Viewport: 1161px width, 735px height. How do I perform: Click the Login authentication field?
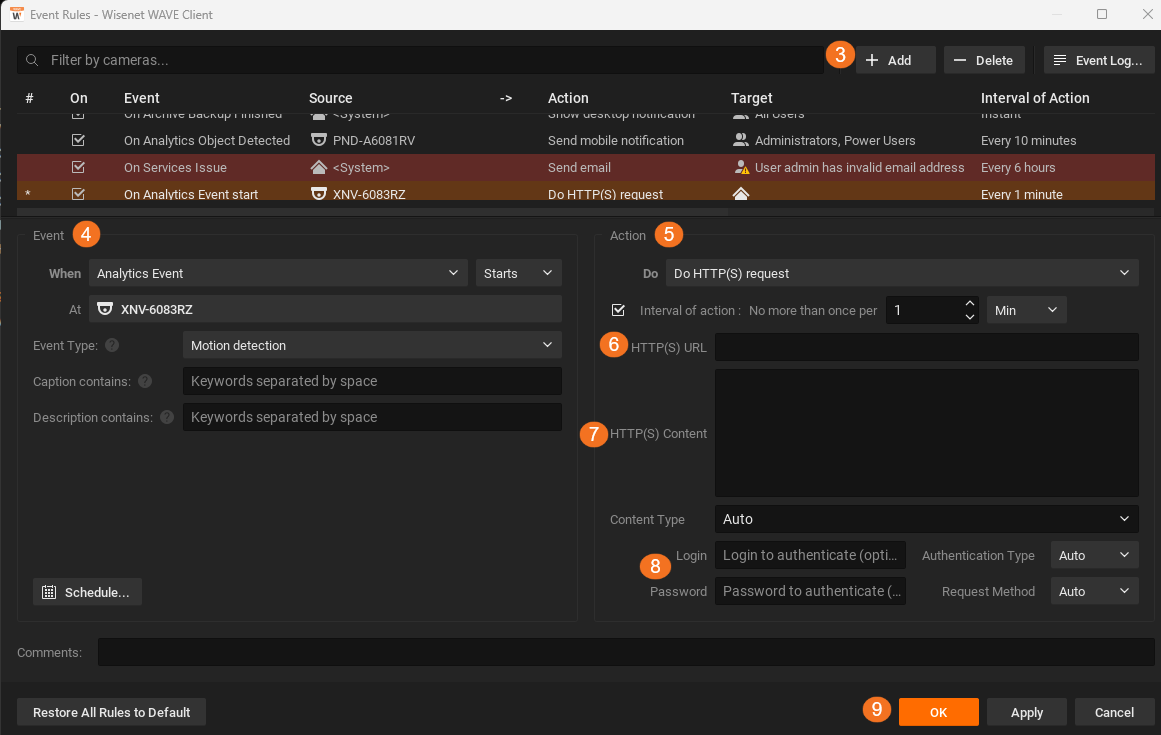(x=810, y=555)
